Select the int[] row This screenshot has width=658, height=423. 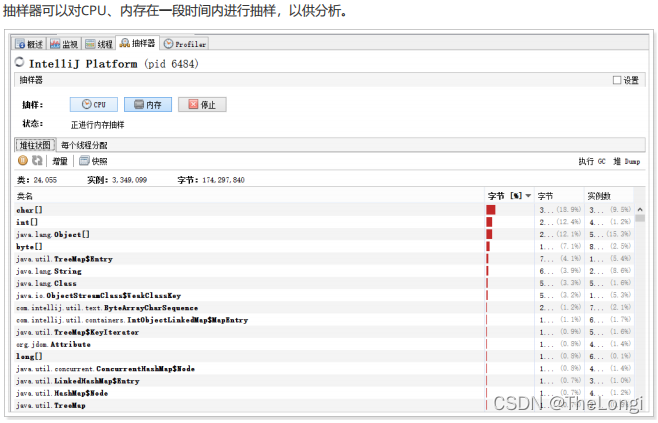[324, 222]
